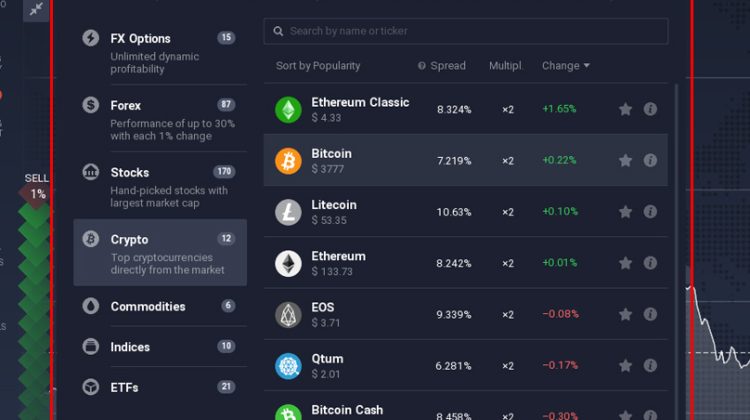The height and width of the screenshot is (420, 750).
Task: Click the Qtum coin icon
Action: click(288, 366)
